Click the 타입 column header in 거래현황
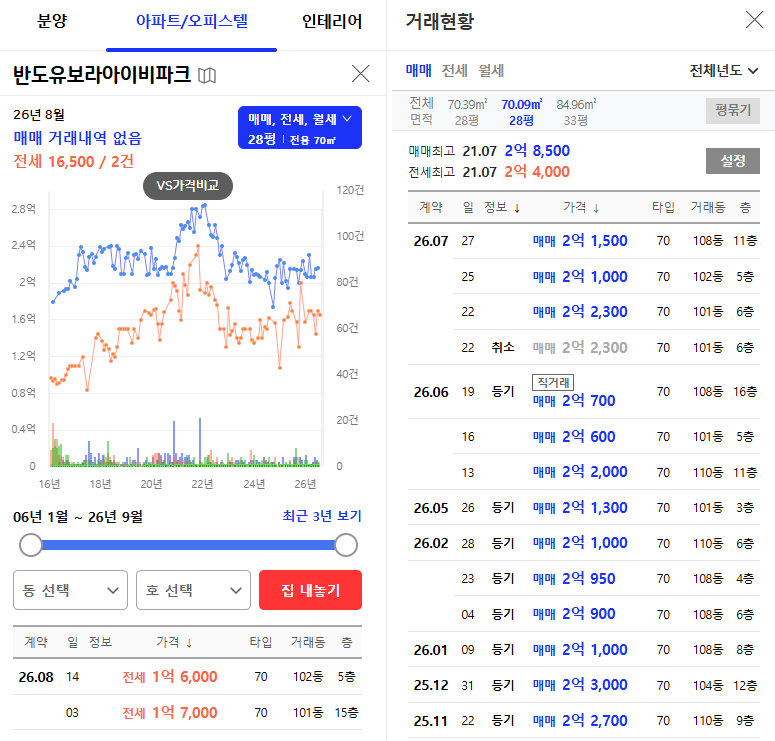The height and width of the screenshot is (741, 775). (x=663, y=207)
